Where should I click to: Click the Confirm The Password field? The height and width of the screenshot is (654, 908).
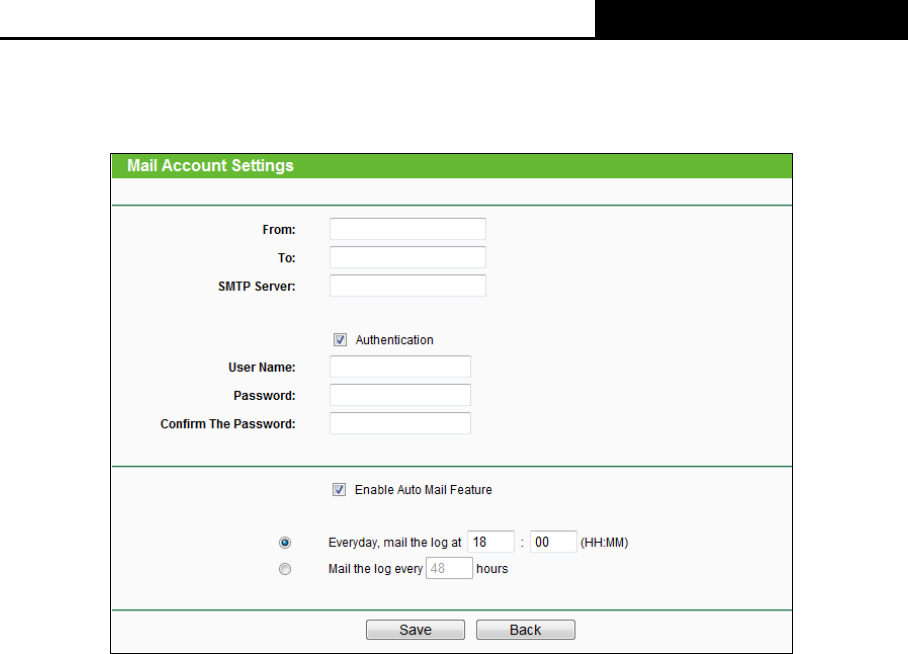(x=400, y=423)
